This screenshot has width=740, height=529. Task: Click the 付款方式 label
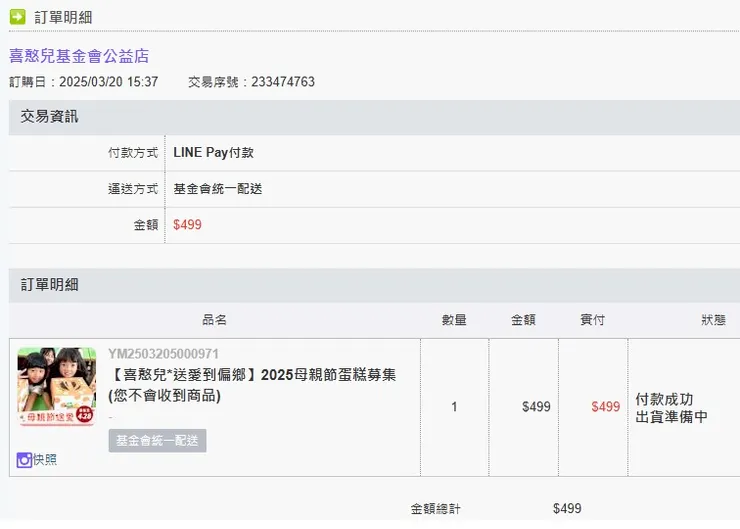[x=133, y=152]
